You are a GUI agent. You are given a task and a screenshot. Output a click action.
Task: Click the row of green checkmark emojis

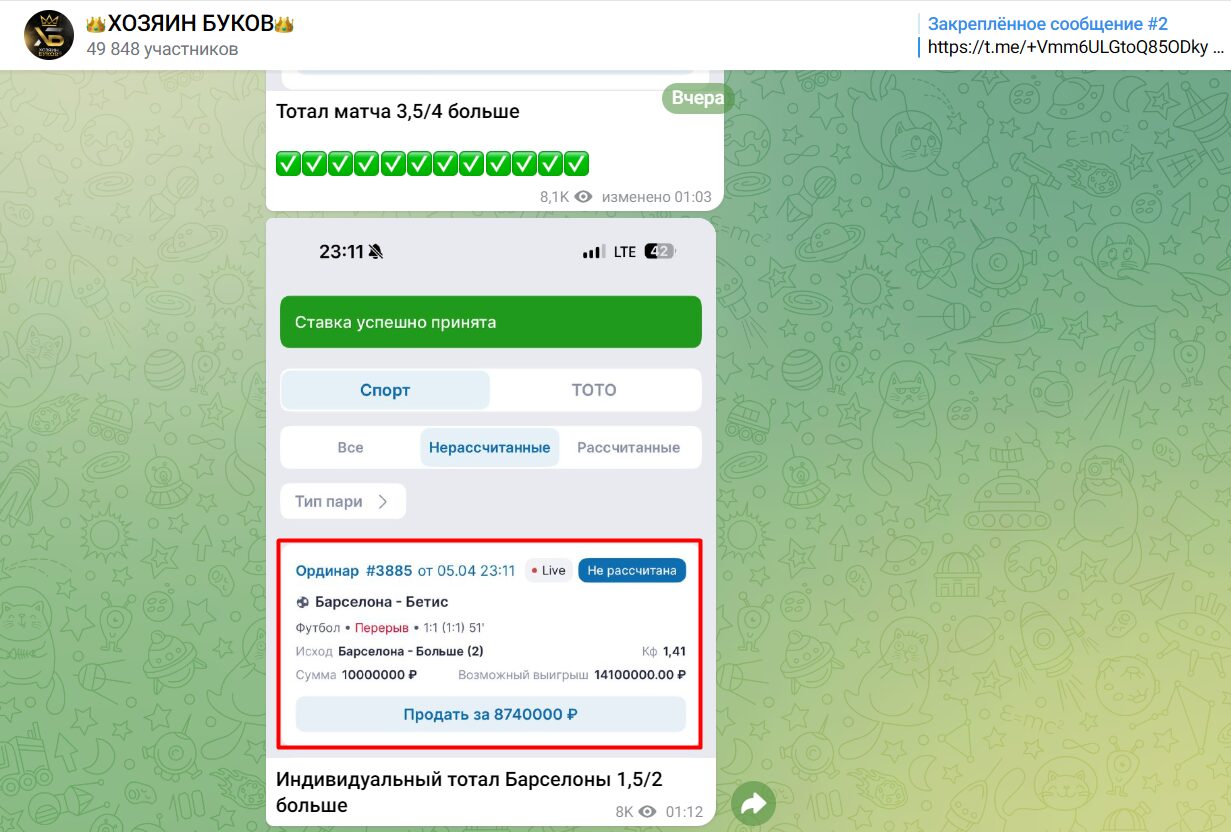point(432,163)
